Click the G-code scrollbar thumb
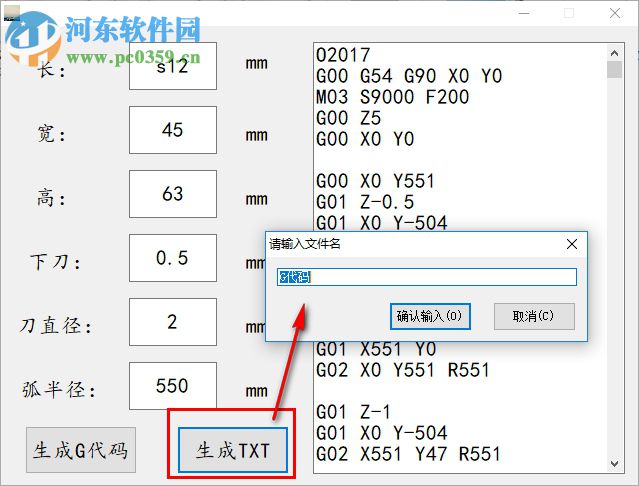This screenshot has height=486, width=639. (614, 69)
